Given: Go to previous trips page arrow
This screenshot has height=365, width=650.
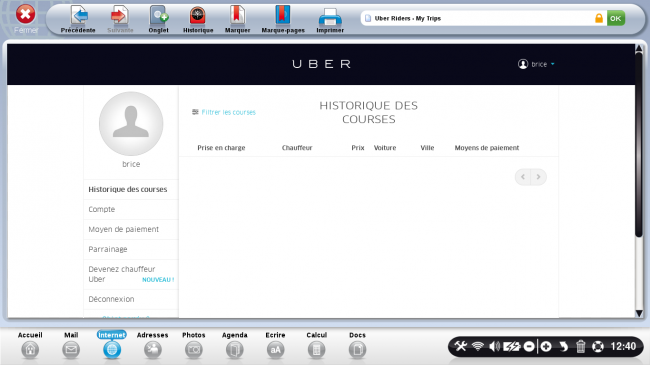Looking at the screenshot, I should [523, 177].
